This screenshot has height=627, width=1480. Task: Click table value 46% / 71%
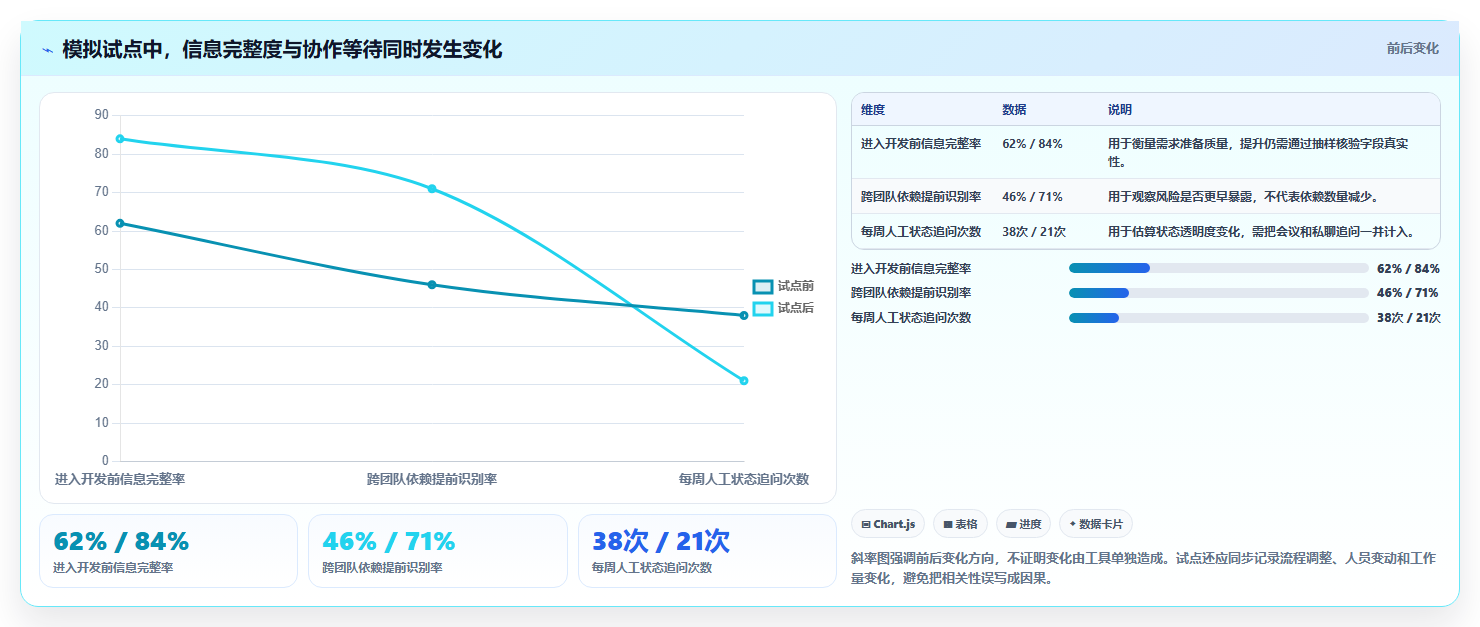[1032, 197]
